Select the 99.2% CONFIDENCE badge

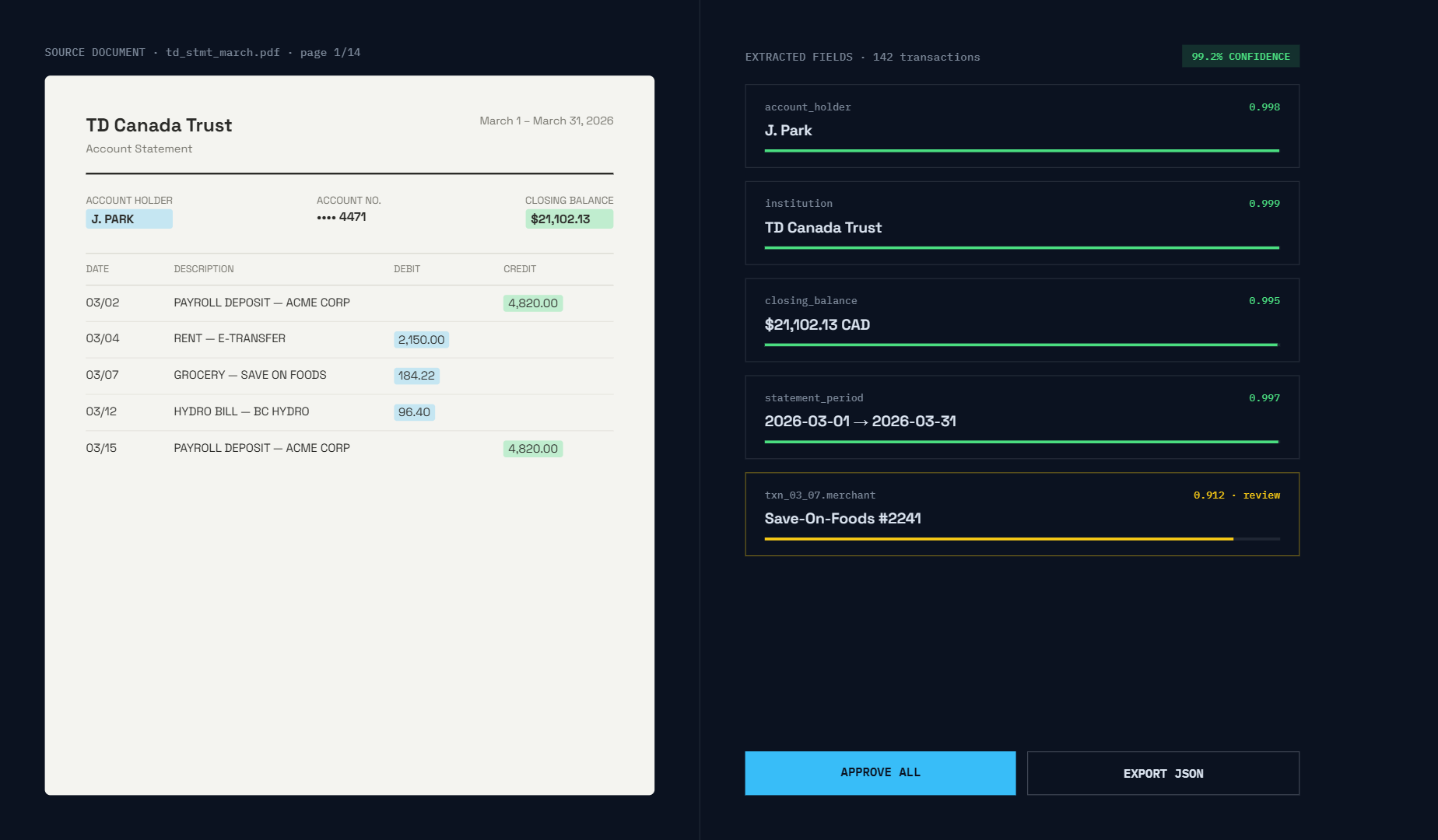click(x=1240, y=56)
